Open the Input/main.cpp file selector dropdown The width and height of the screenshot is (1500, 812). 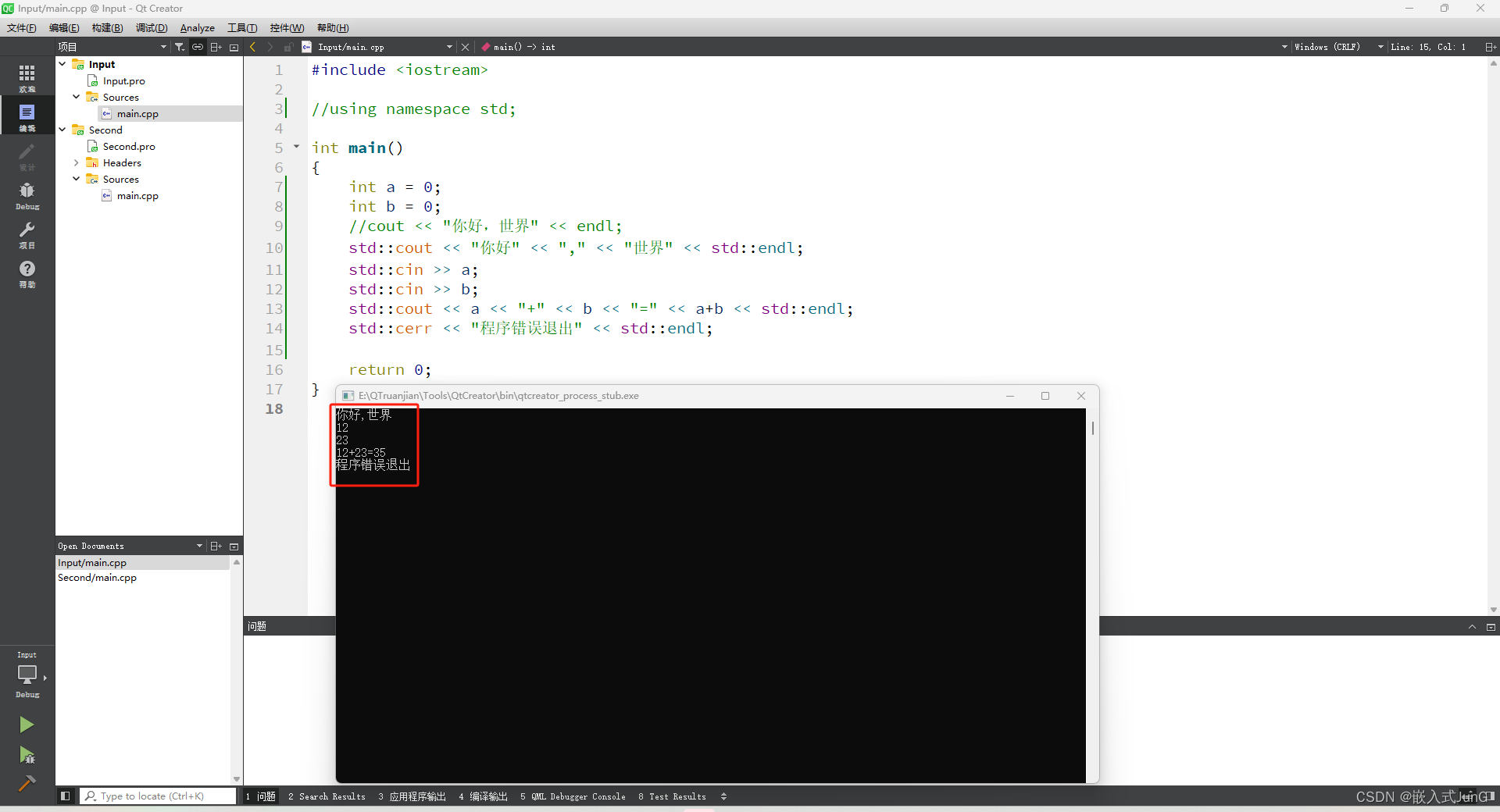(x=378, y=47)
